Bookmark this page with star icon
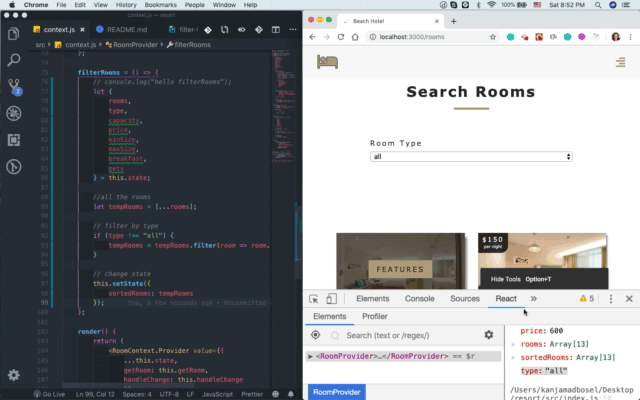The width and height of the screenshot is (640, 400). coord(493,37)
